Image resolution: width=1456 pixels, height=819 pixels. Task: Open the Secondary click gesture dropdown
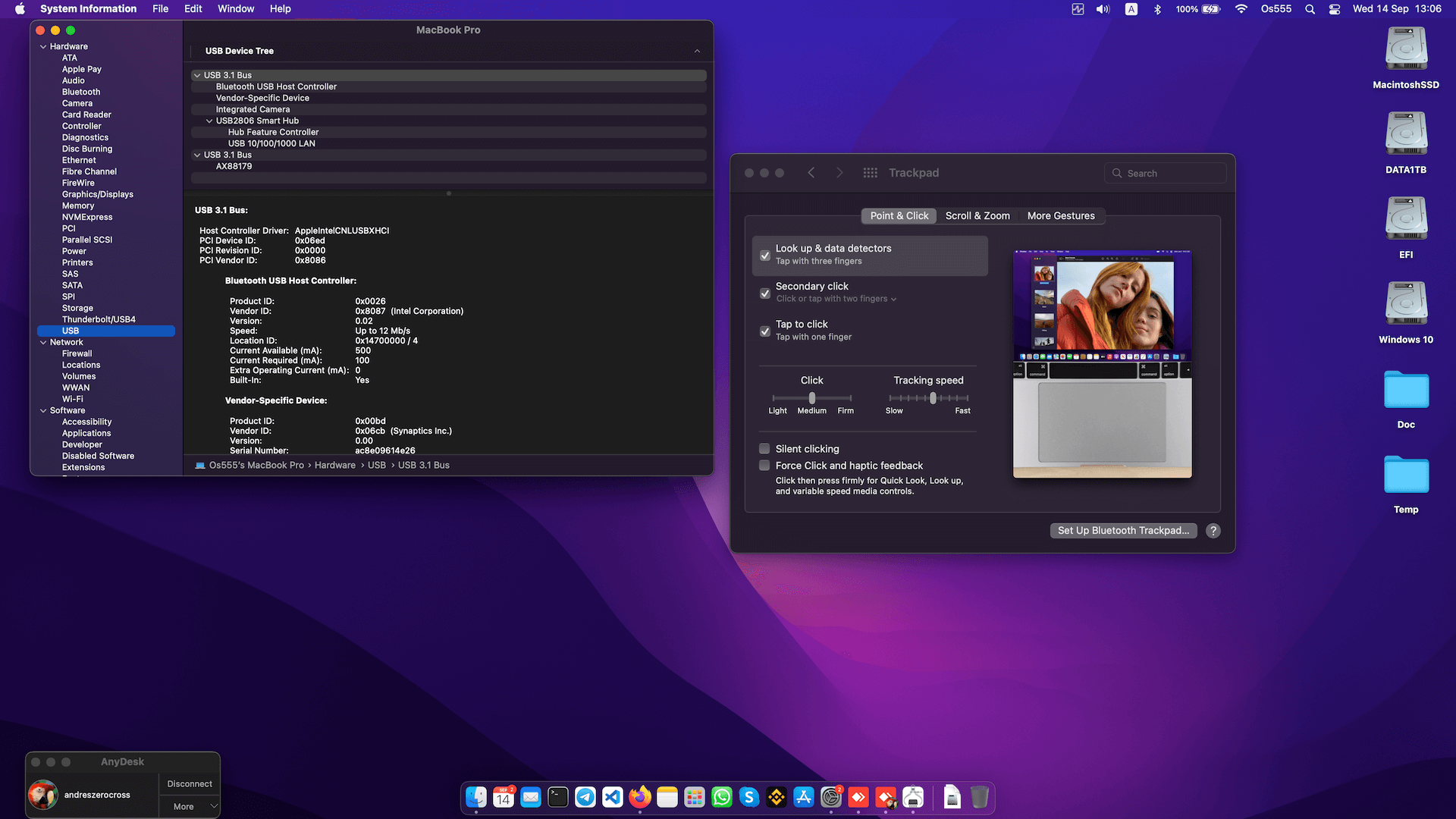[893, 298]
